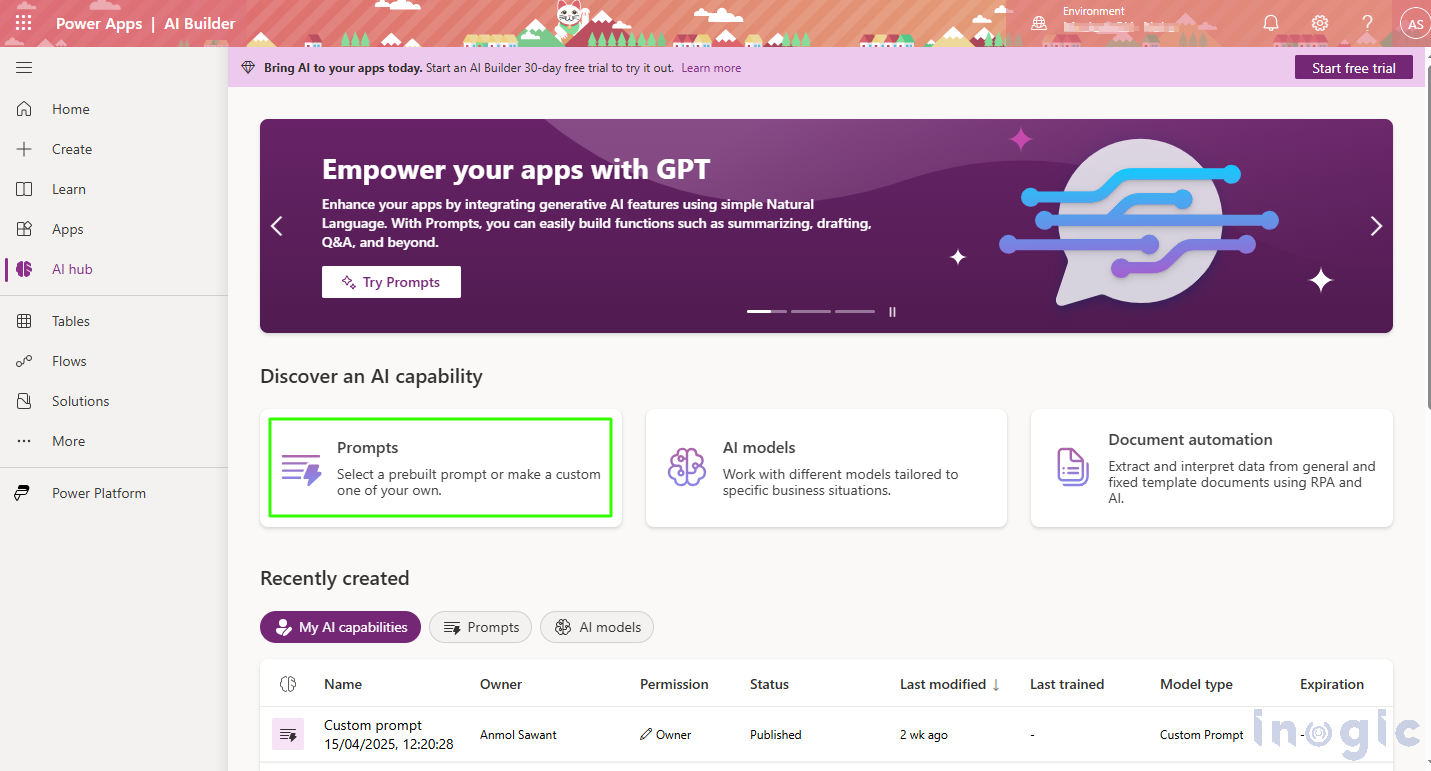
Task: Open the Prompts capability card
Action: coord(441,468)
